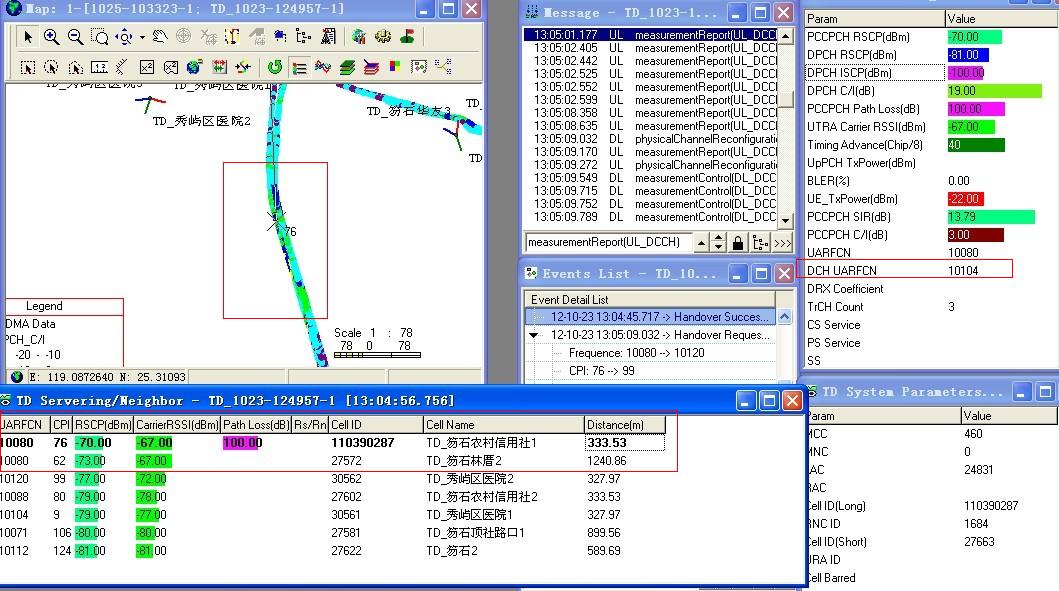The height and width of the screenshot is (591, 1059).
Task: Click the tree view icon in Message window
Action: coord(760,242)
